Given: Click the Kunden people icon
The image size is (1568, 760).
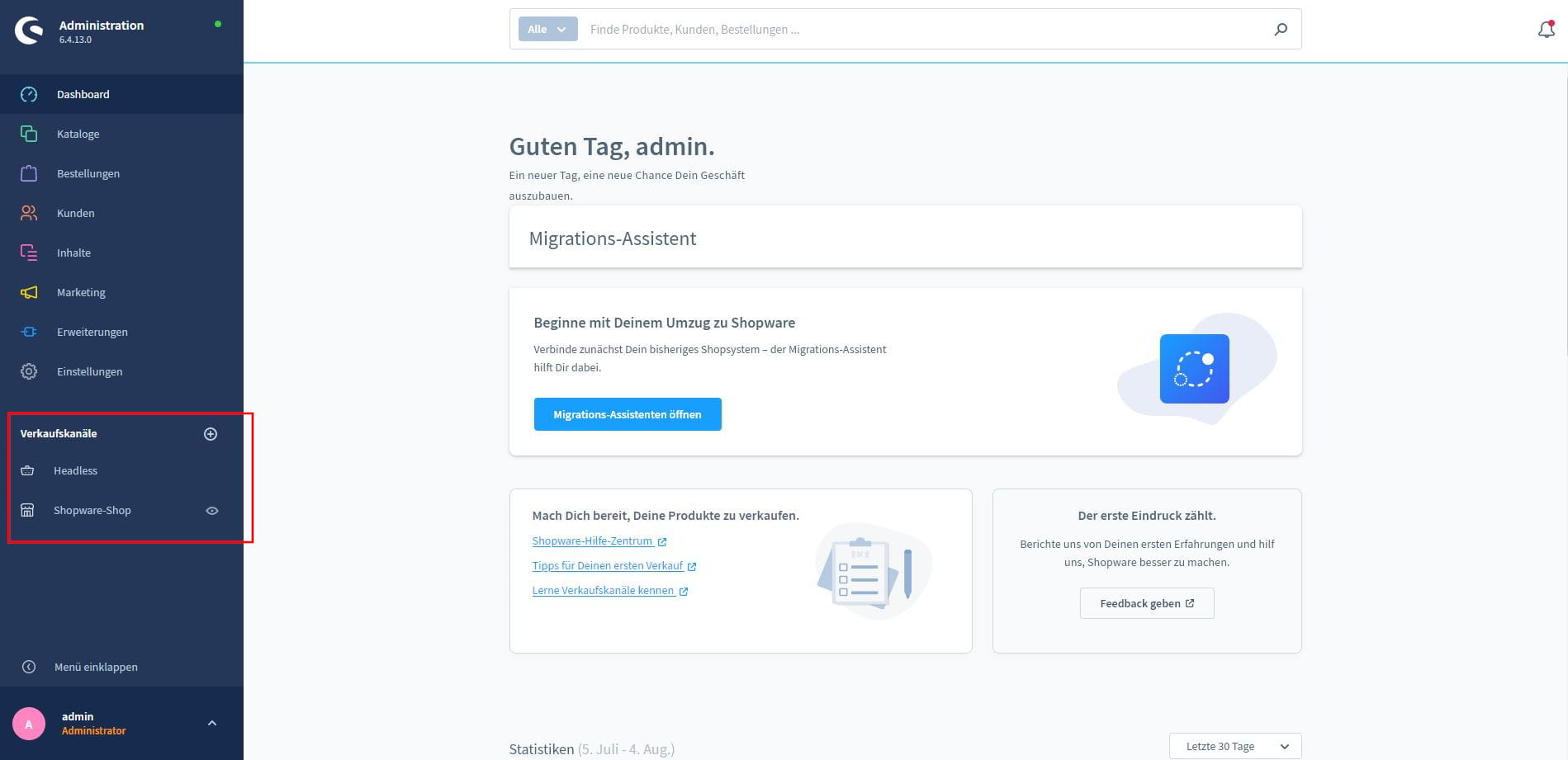Looking at the screenshot, I should click(x=29, y=213).
